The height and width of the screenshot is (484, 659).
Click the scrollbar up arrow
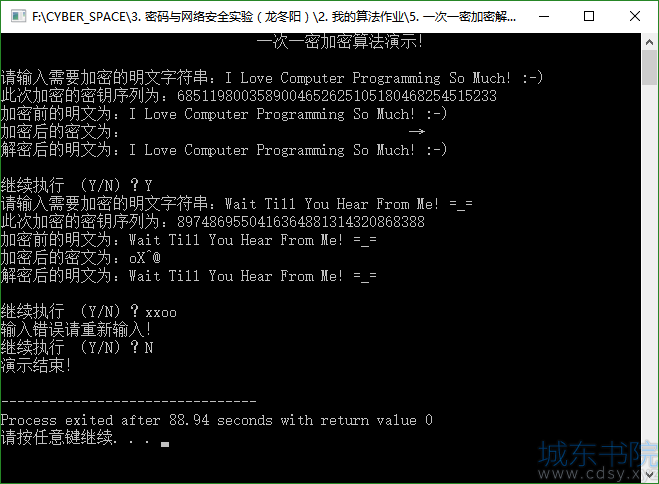pos(650,42)
